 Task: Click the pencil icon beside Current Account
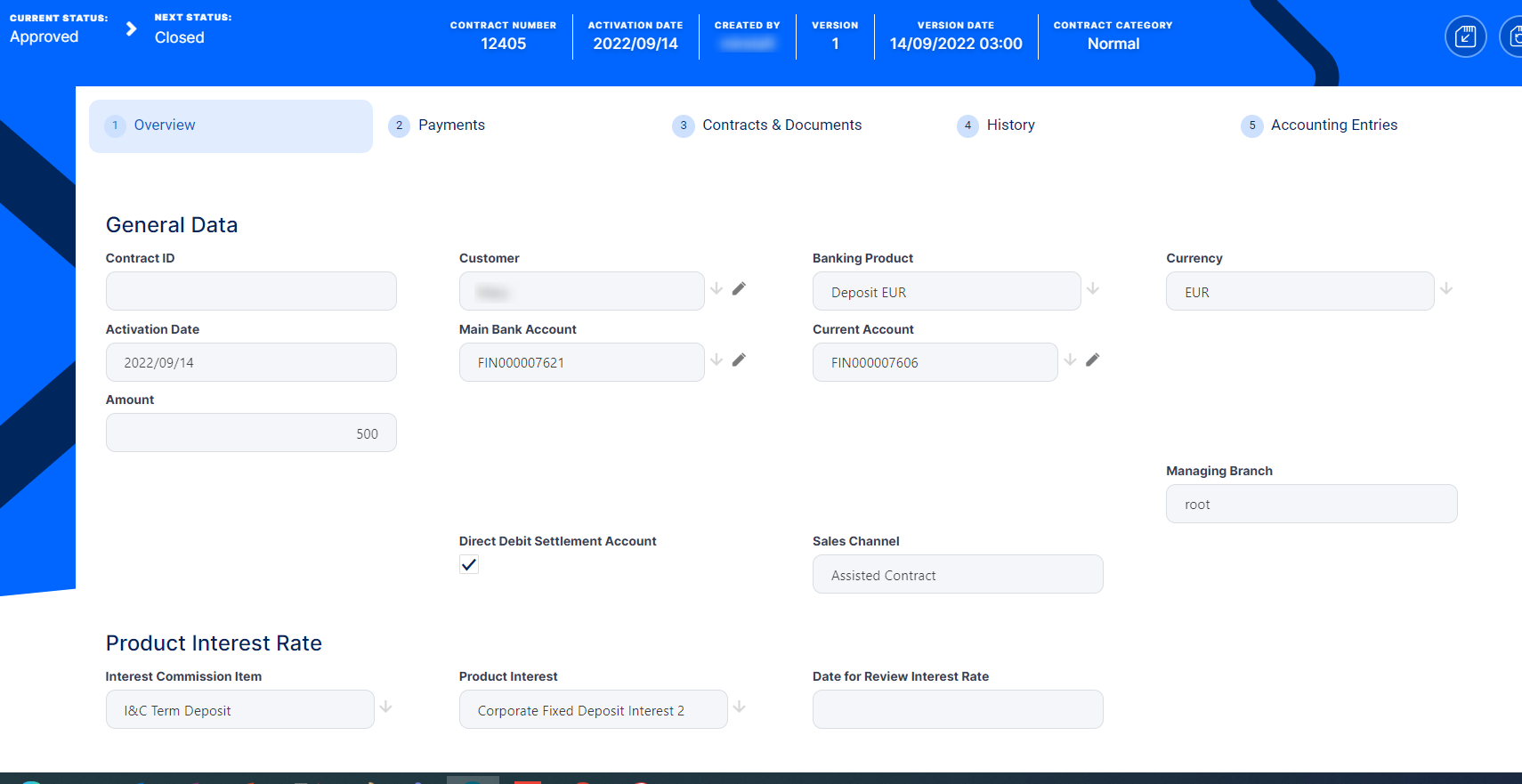coord(1092,360)
